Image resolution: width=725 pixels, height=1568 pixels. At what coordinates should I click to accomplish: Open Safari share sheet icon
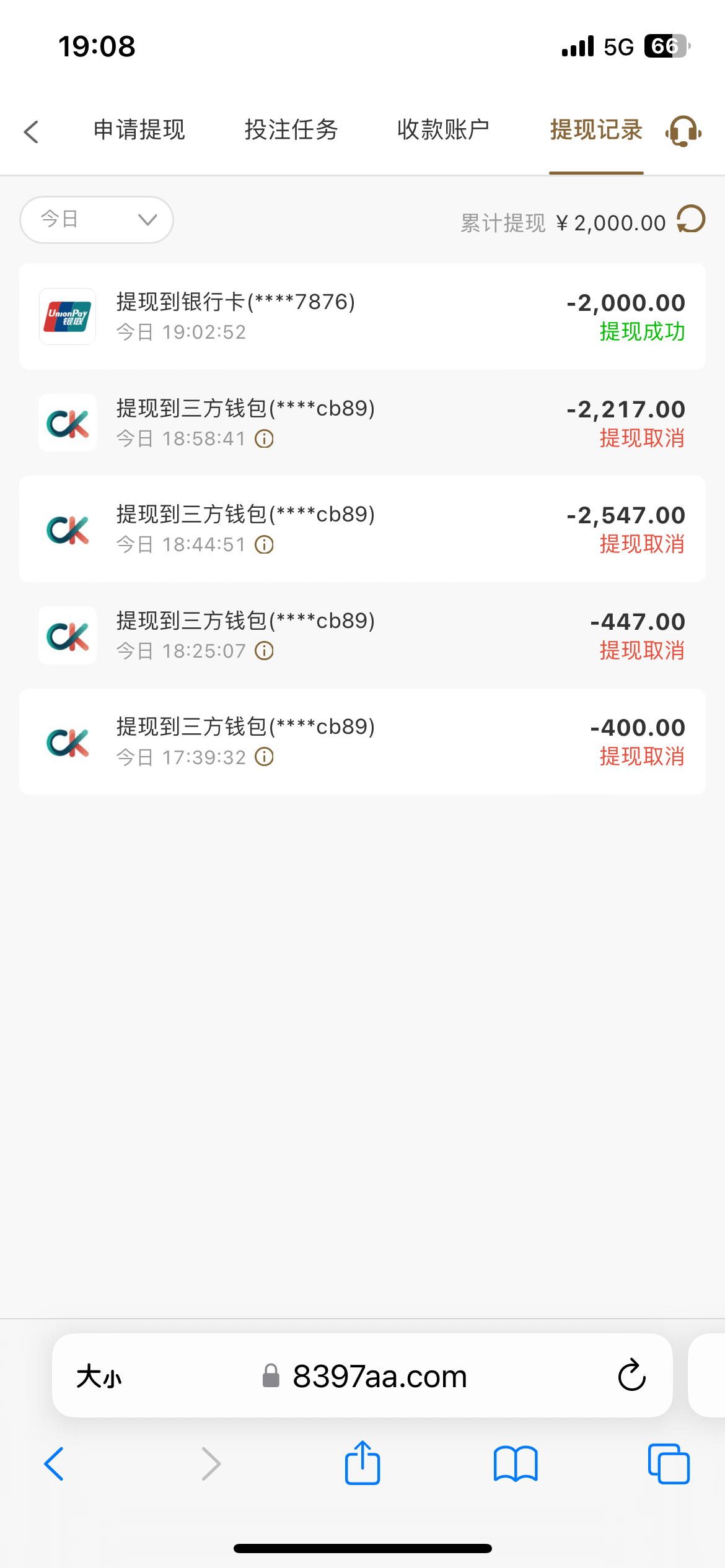point(362,1463)
